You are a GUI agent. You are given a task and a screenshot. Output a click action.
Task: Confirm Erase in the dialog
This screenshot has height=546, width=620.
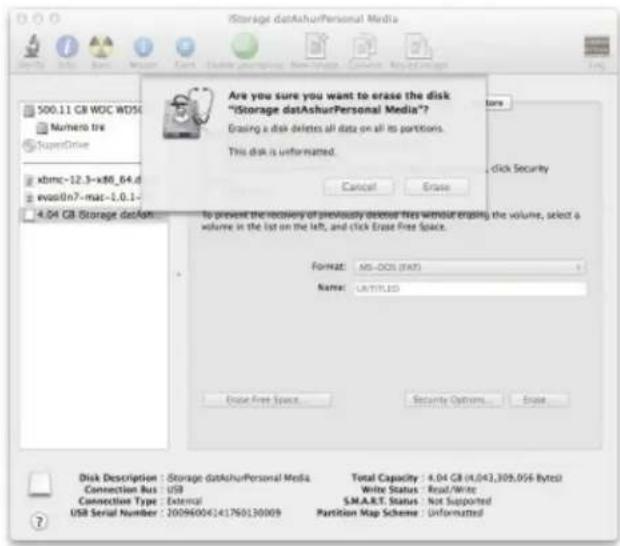[437, 187]
